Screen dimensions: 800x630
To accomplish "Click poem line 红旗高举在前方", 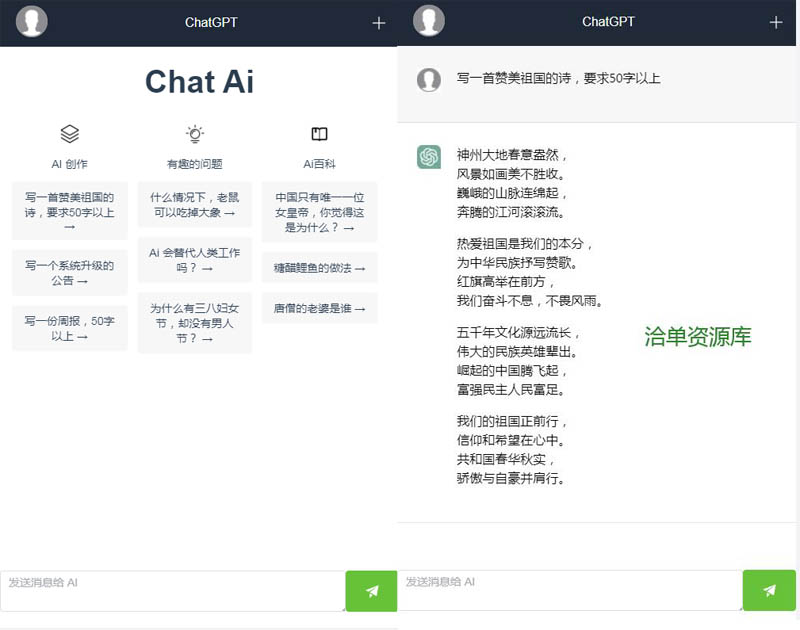I will 505,282.
